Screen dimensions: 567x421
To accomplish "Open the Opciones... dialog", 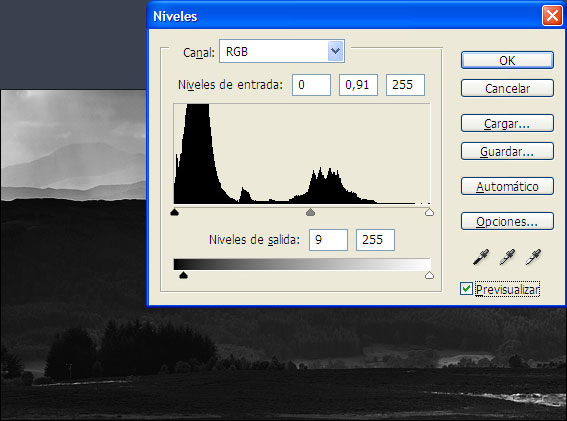I will [507, 221].
